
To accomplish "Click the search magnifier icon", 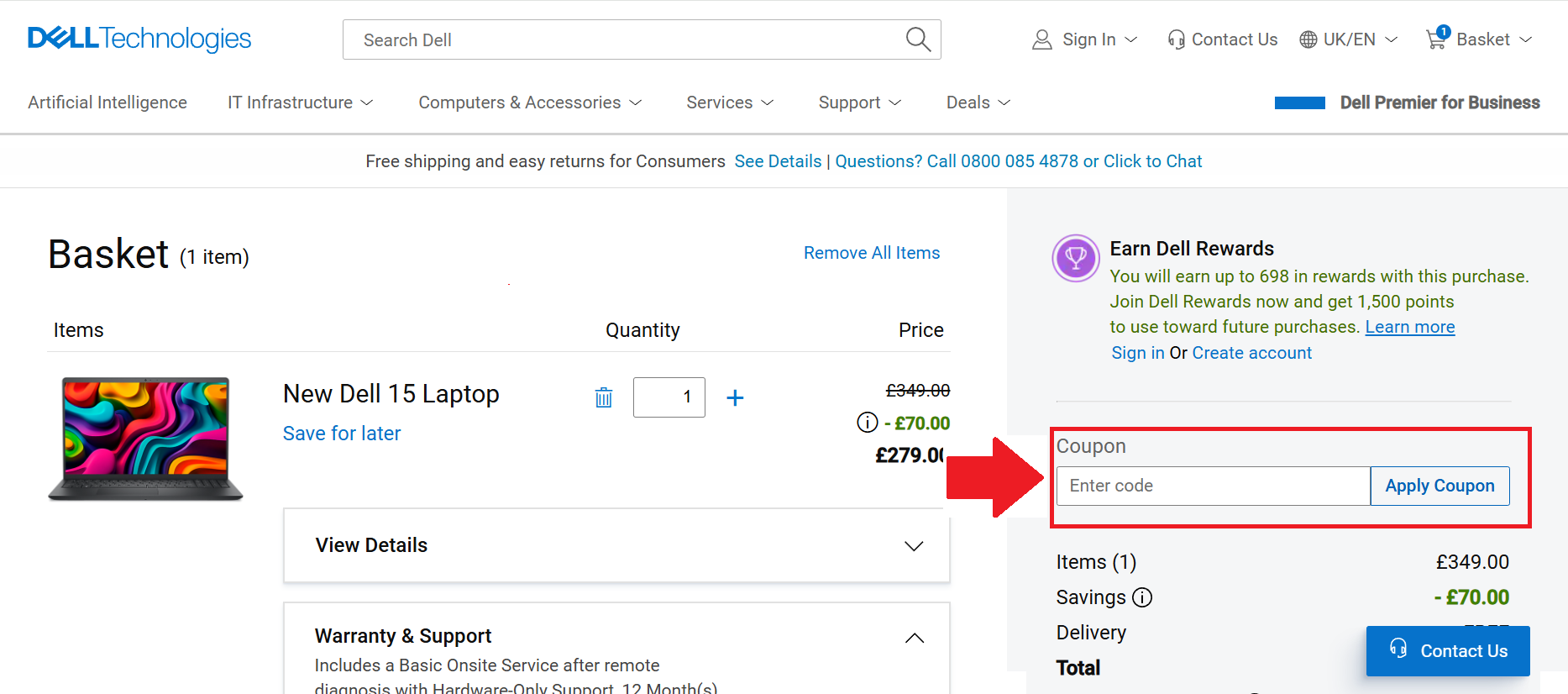I will 918,39.
